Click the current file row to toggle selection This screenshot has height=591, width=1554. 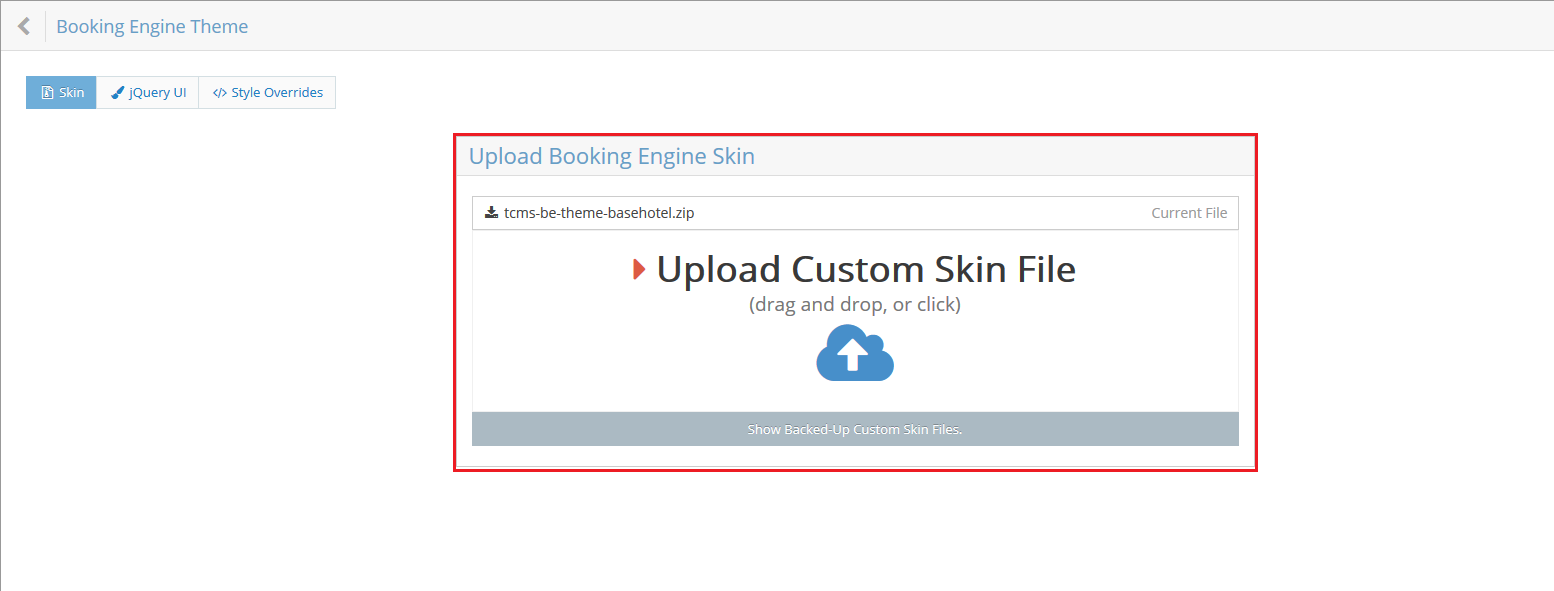(x=854, y=212)
